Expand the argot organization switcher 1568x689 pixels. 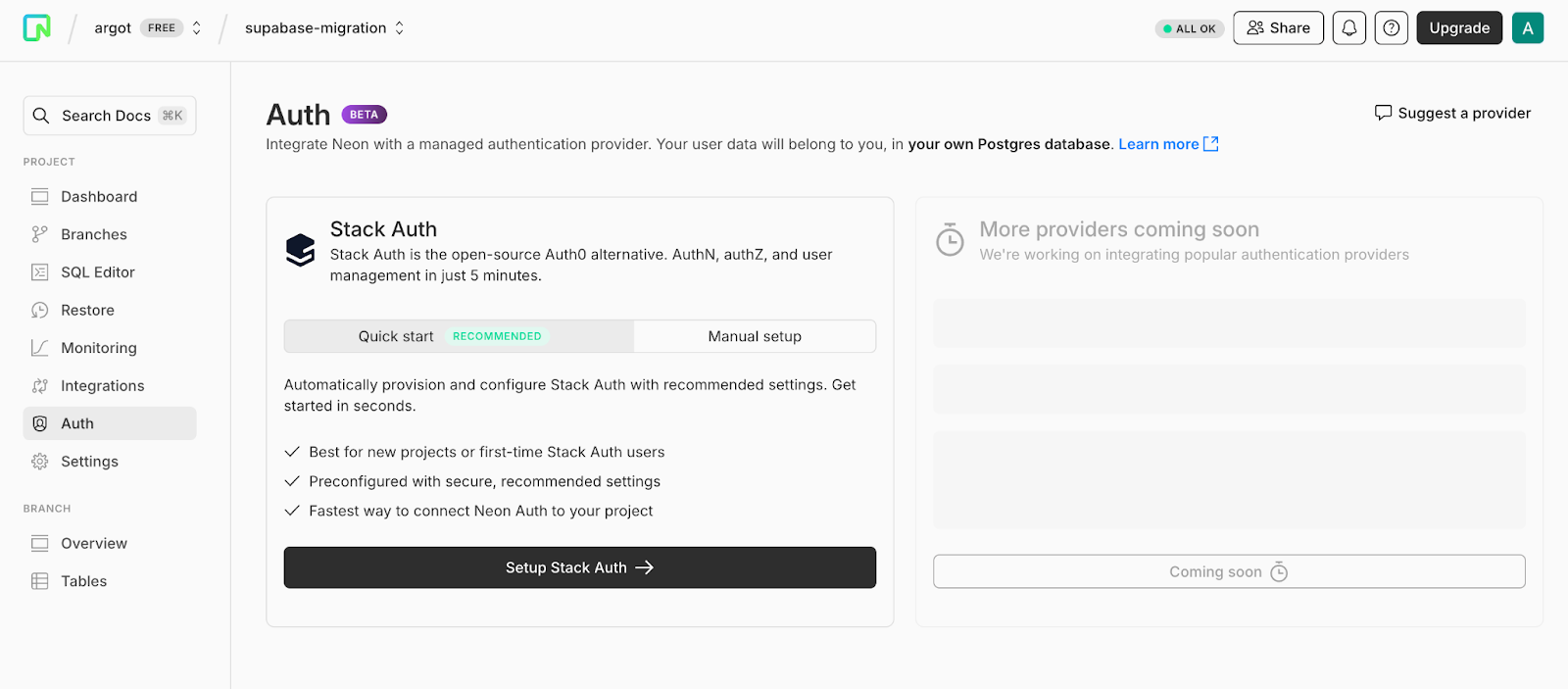pyautogui.click(x=148, y=28)
